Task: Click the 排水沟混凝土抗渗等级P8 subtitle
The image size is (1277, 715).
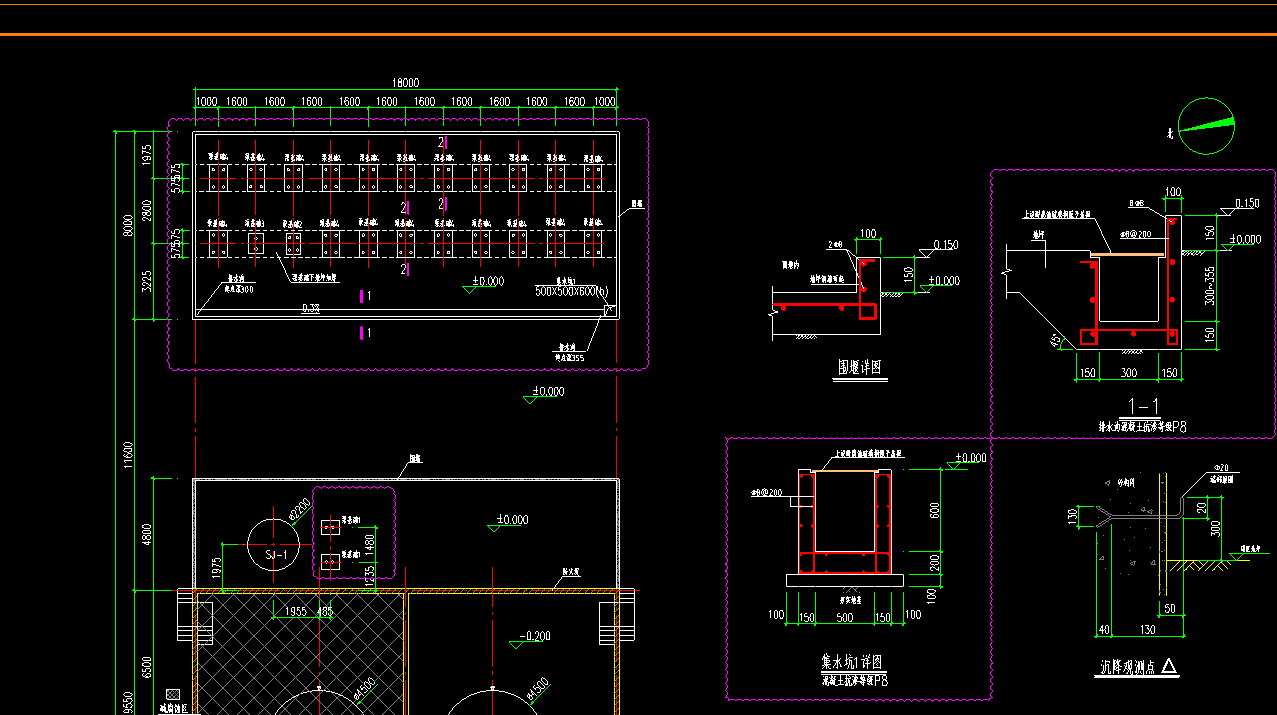Action: click(1143, 426)
